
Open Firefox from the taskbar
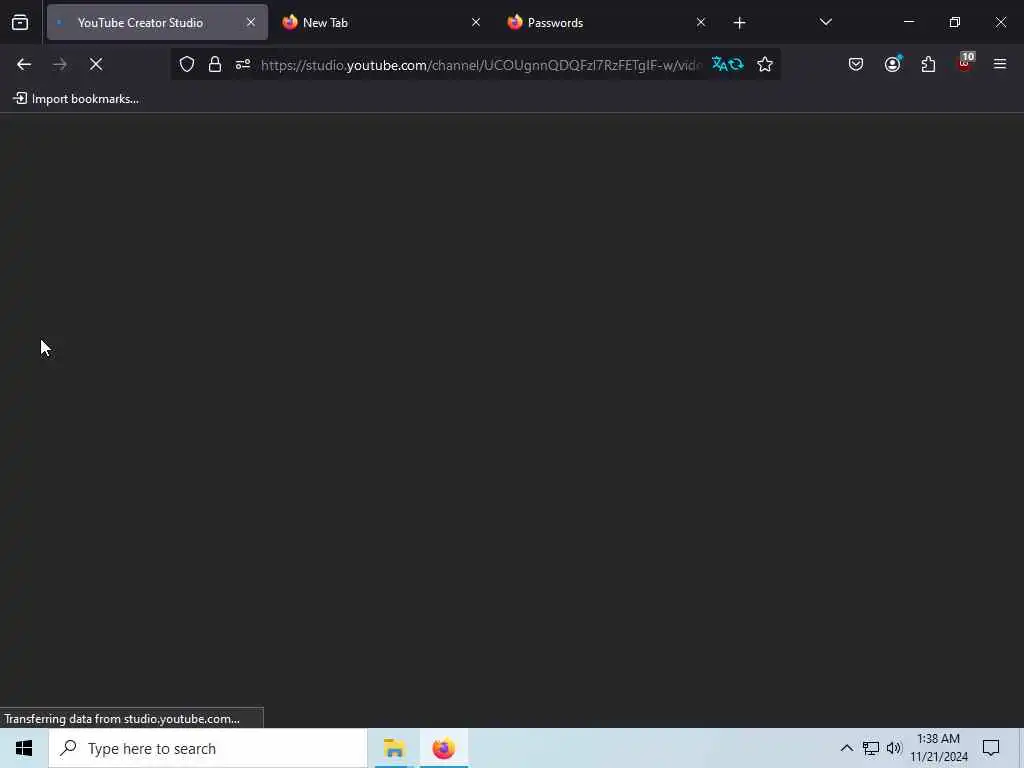[x=443, y=748]
